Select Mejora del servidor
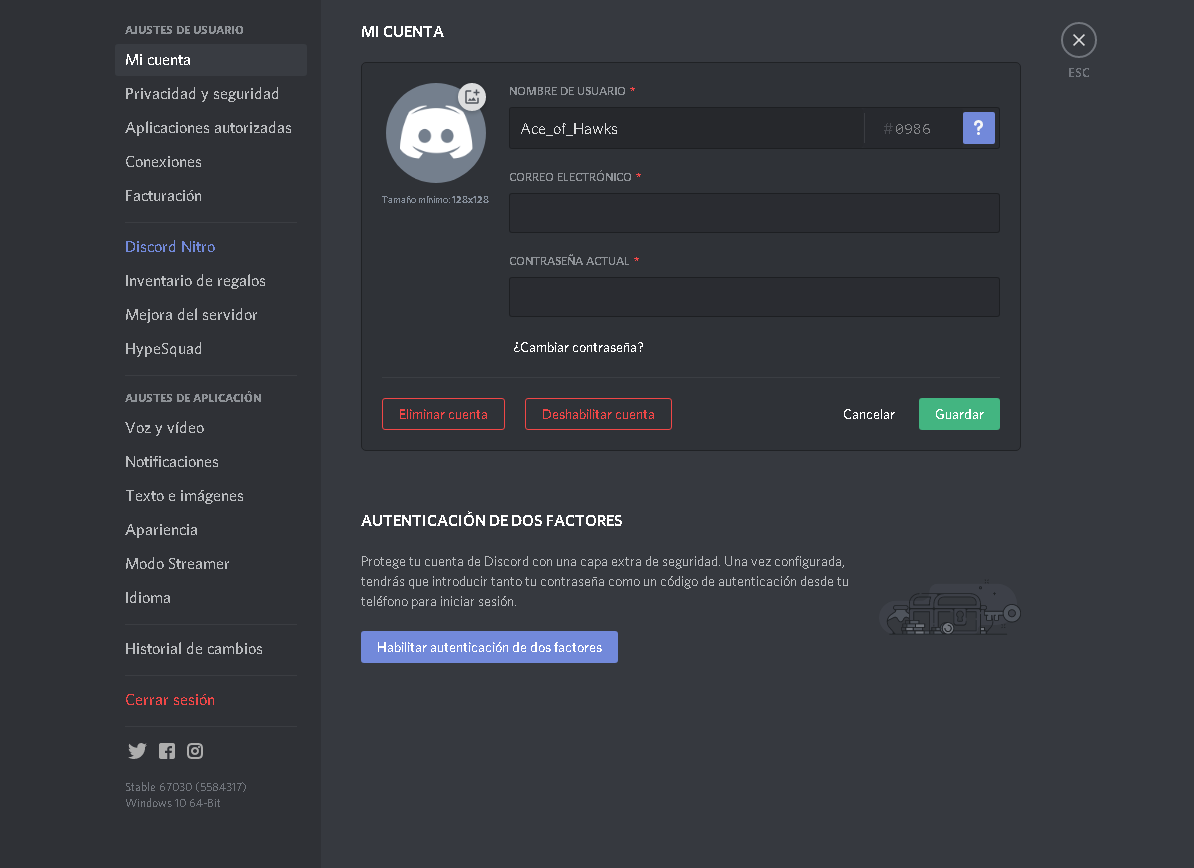1194x868 pixels. click(211, 314)
